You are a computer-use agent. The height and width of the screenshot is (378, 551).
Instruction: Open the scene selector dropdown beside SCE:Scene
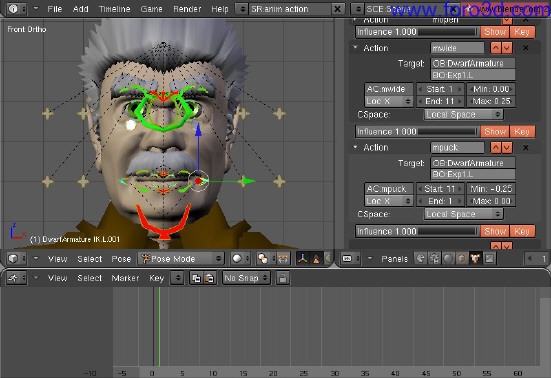point(358,9)
